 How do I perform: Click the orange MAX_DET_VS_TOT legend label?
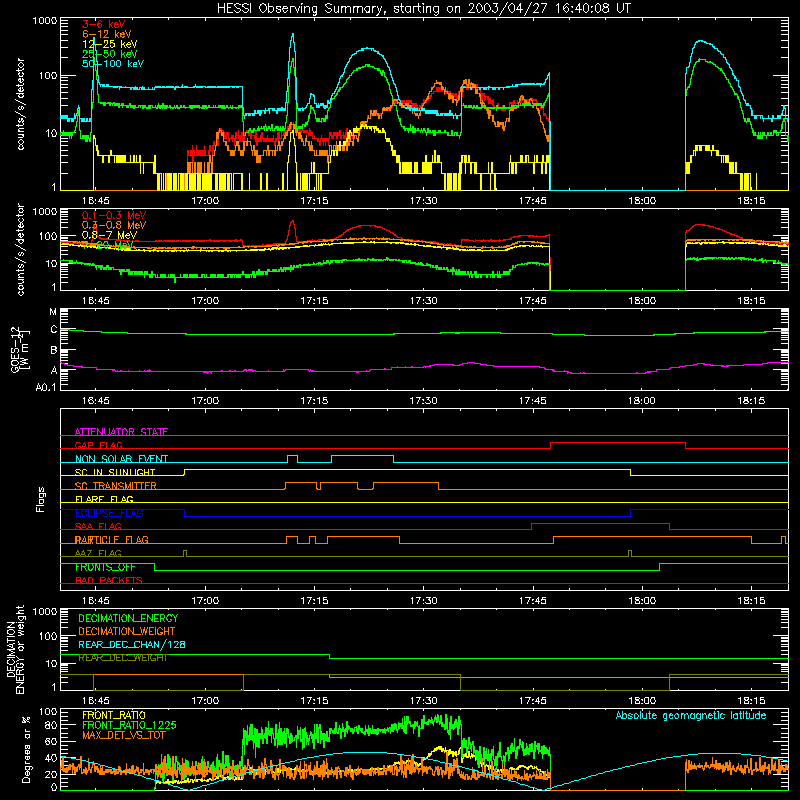124,735
